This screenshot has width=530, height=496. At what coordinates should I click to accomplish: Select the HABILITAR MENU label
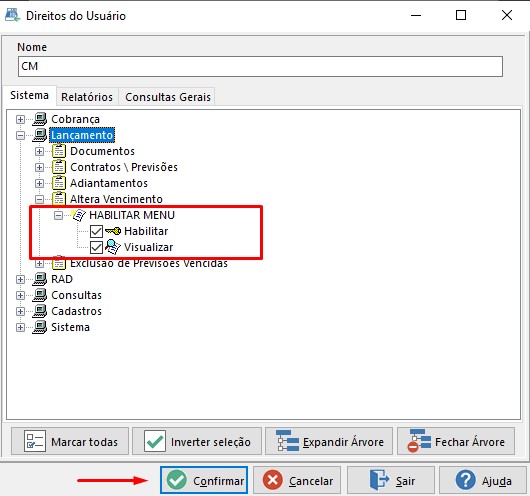[x=132, y=215]
